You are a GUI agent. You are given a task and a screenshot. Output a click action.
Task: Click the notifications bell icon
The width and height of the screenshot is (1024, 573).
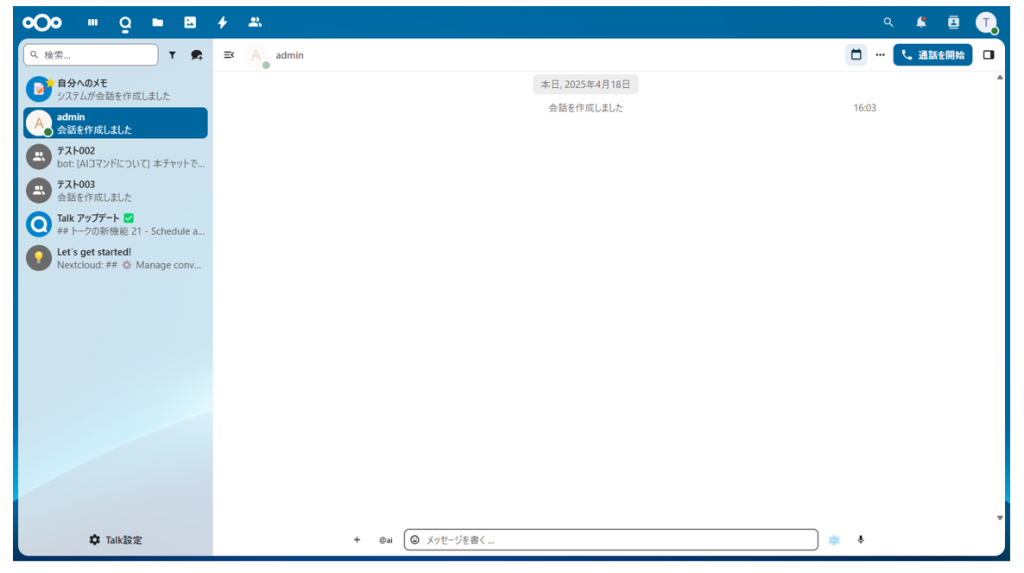click(x=921, y=22)
